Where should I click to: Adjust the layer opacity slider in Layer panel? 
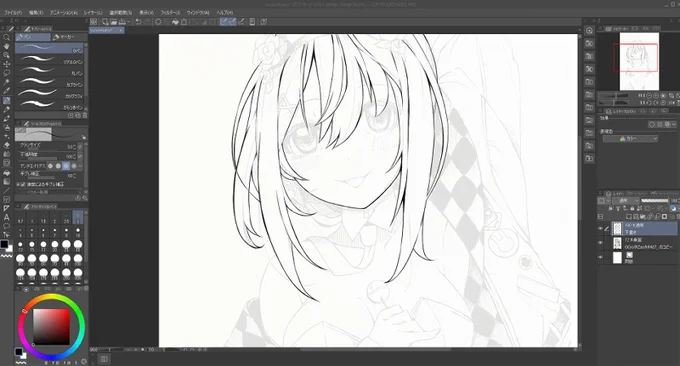654,201
